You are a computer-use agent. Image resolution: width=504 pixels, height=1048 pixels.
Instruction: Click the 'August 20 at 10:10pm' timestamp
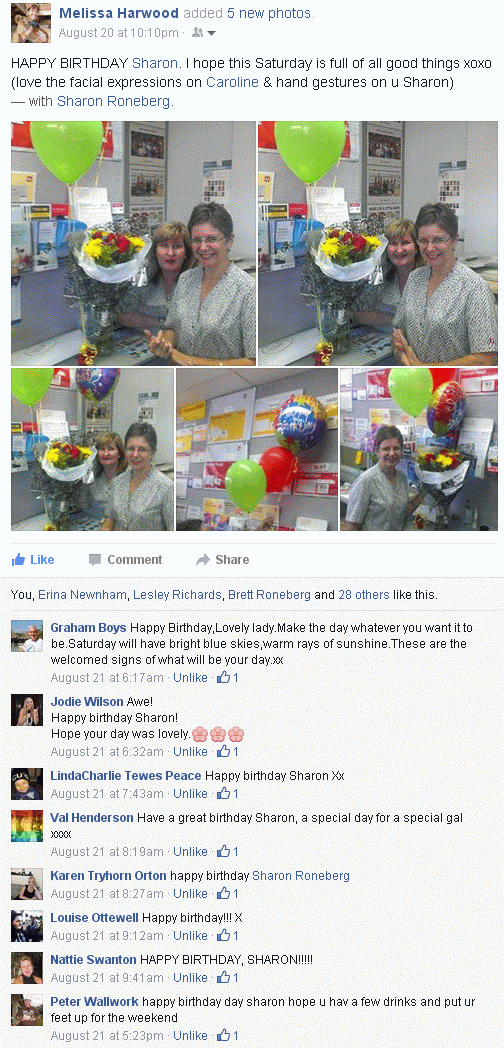tap(118, 33)
